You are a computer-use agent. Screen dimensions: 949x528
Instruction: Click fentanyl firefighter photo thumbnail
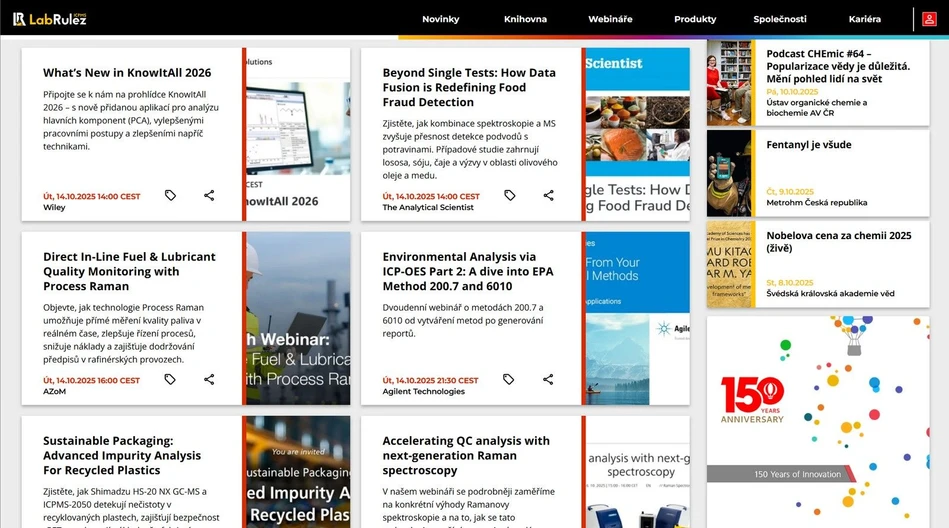(x=729, y=173)
